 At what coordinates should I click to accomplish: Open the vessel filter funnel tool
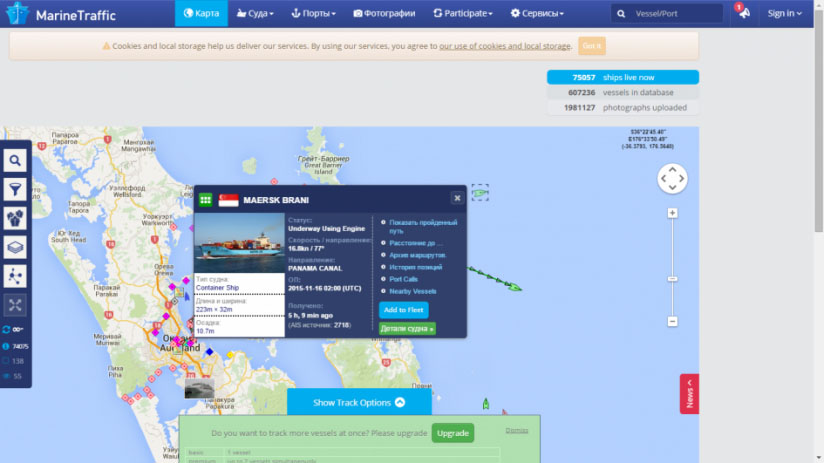pos(15,189)
